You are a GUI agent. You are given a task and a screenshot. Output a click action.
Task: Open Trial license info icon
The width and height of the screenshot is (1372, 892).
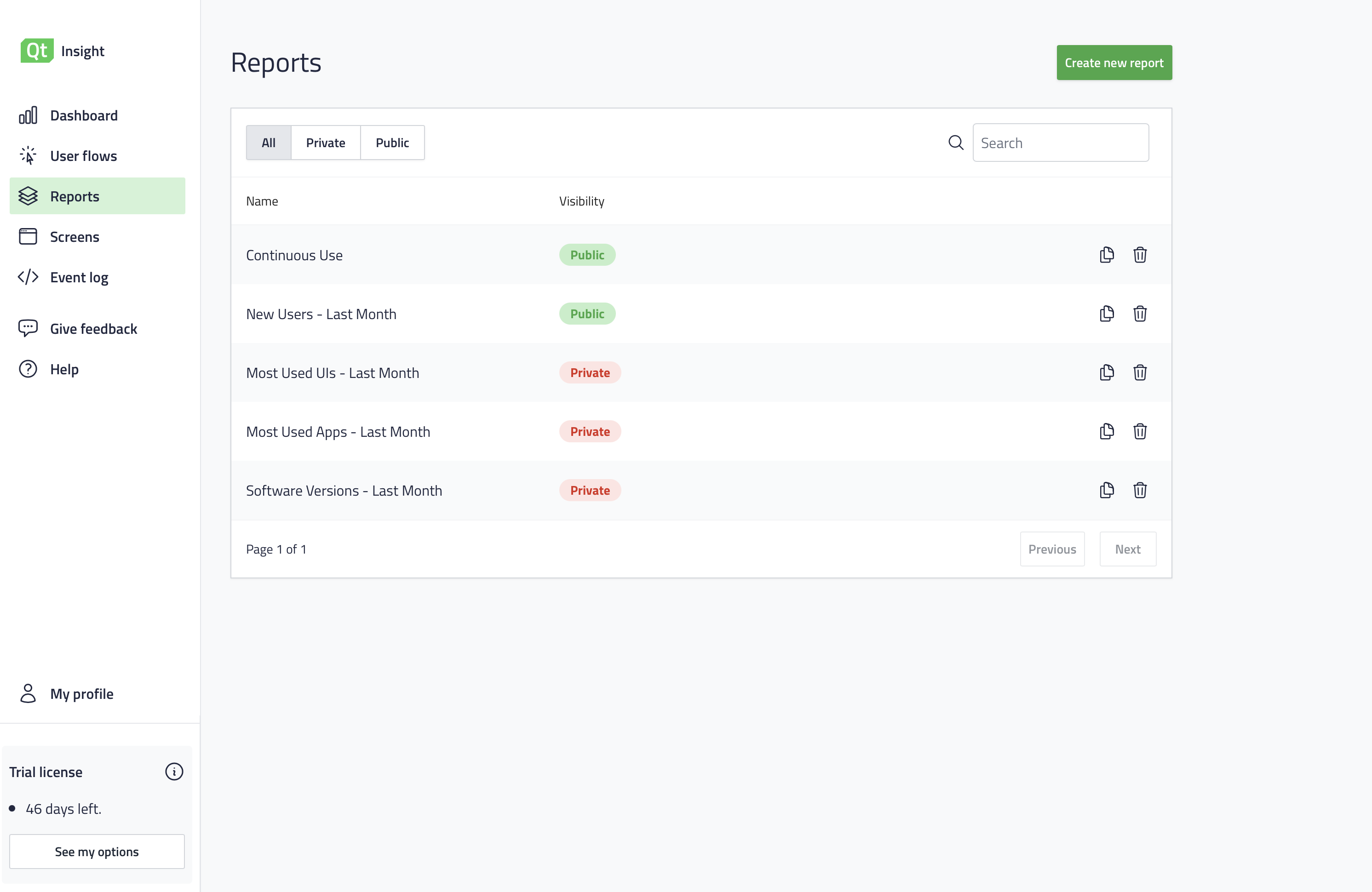pyautogui.click(x=174, y=772)
